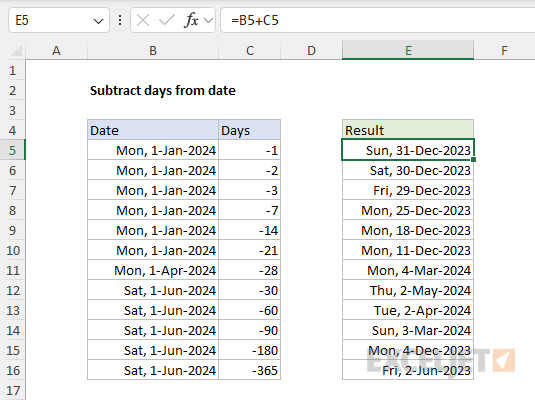Image resolution: width=535 pixels, height=400 pixels.
Task: Select result 'Tue, 2-Apr-2024'
Action: pos(408,310)
